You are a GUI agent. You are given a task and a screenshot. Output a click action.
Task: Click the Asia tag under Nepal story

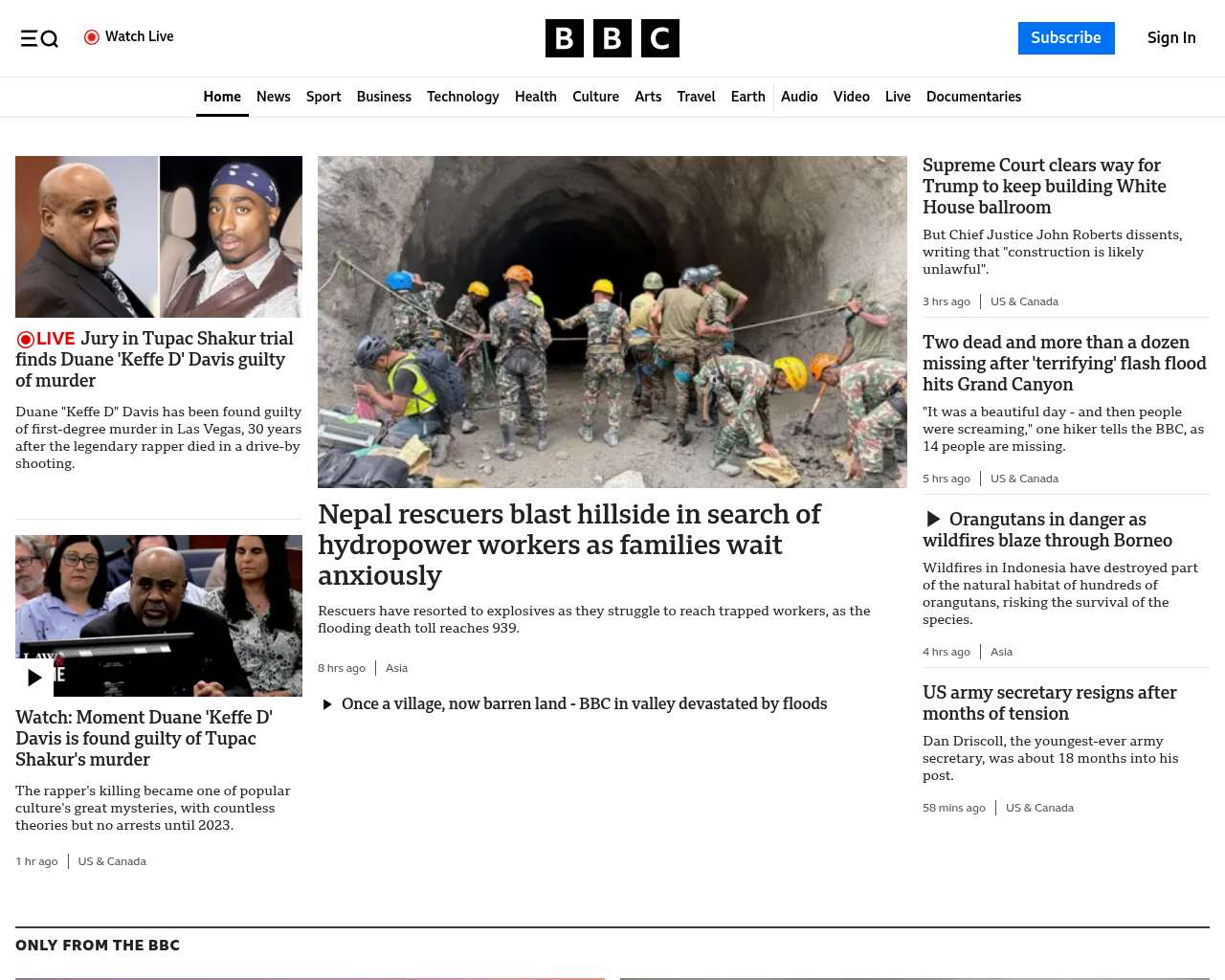tap(396, 668)
